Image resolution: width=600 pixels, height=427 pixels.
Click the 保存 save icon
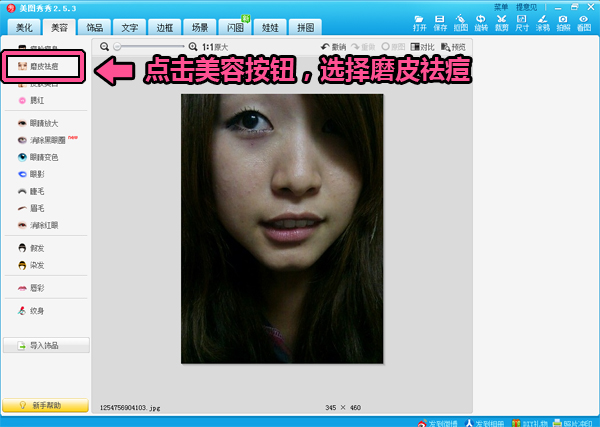[x=440, y=23]
